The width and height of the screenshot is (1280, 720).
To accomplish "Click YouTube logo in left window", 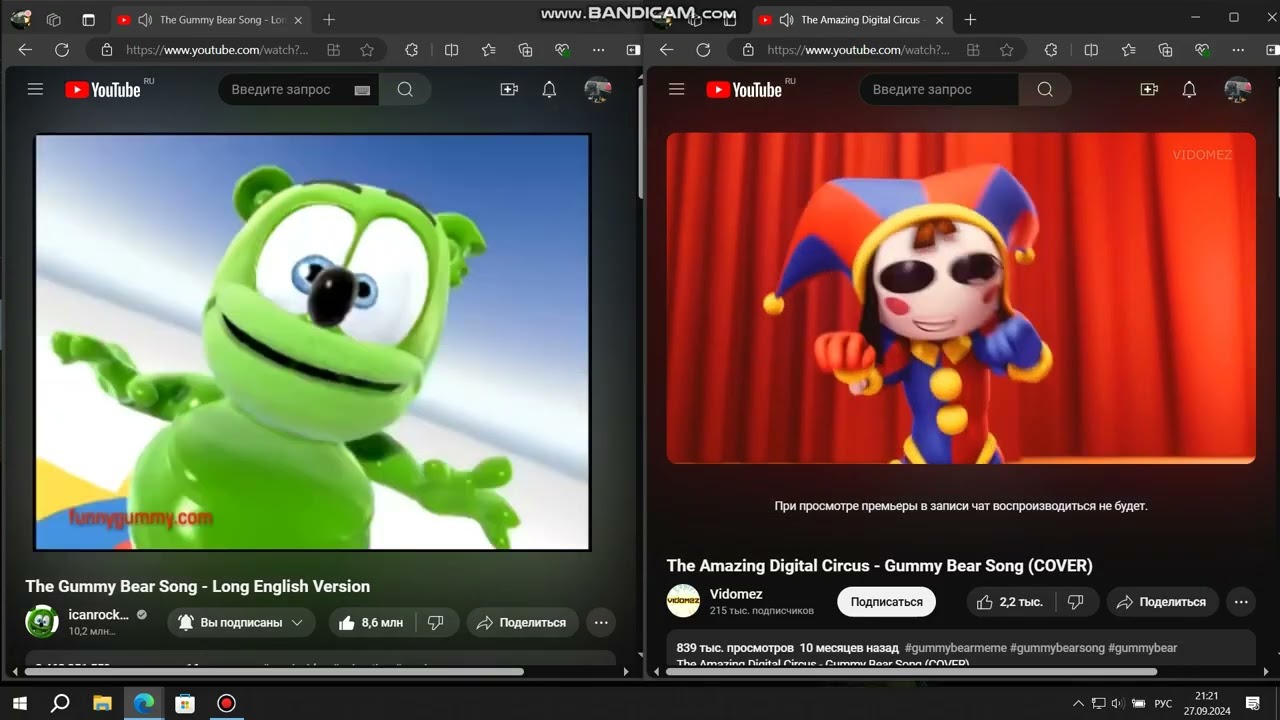I will tap(103, 90).
